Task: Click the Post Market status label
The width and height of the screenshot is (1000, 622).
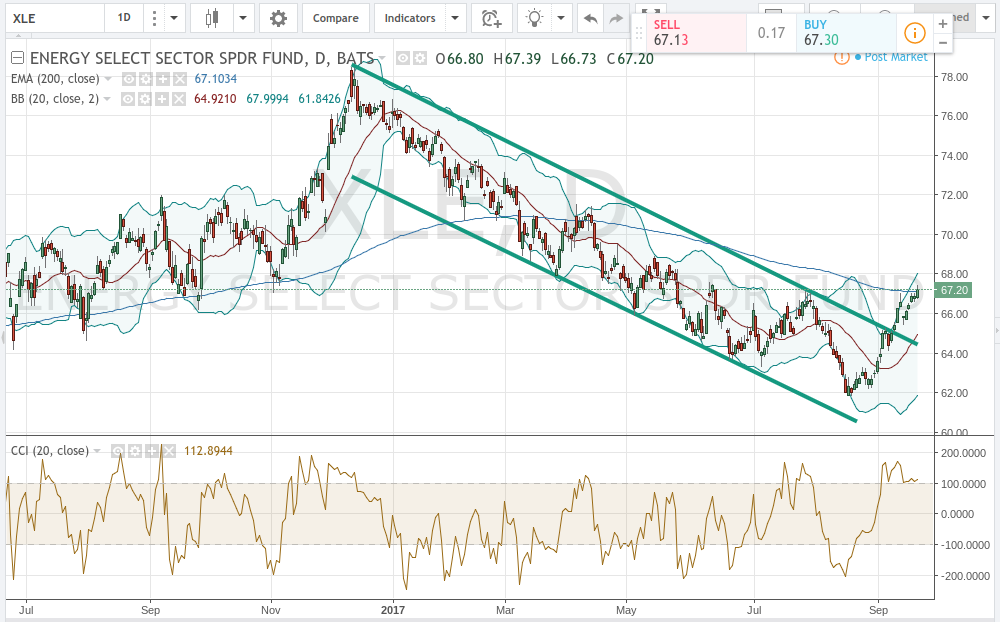Action: 895,57
